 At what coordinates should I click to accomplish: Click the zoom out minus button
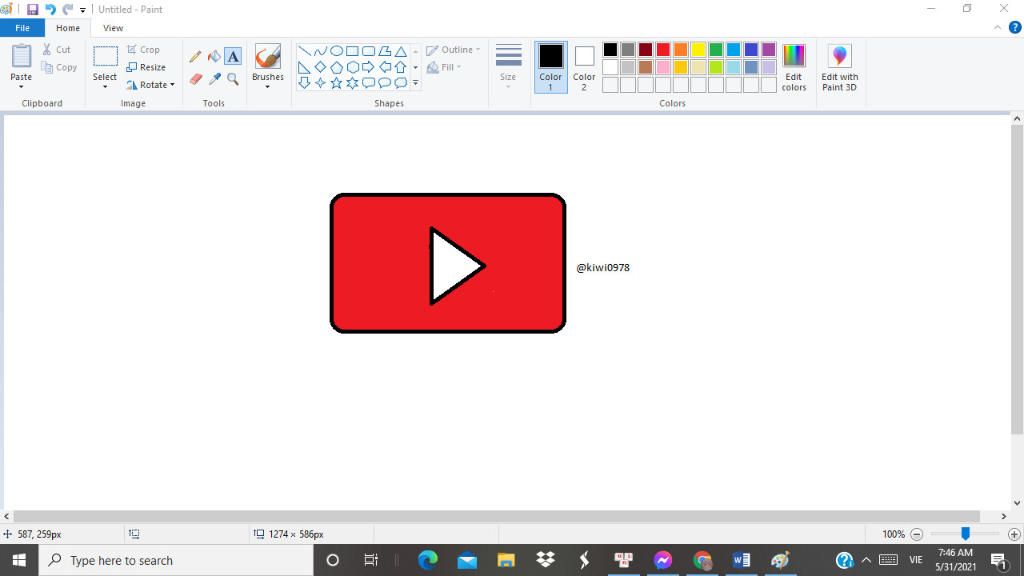pos(916,534)
